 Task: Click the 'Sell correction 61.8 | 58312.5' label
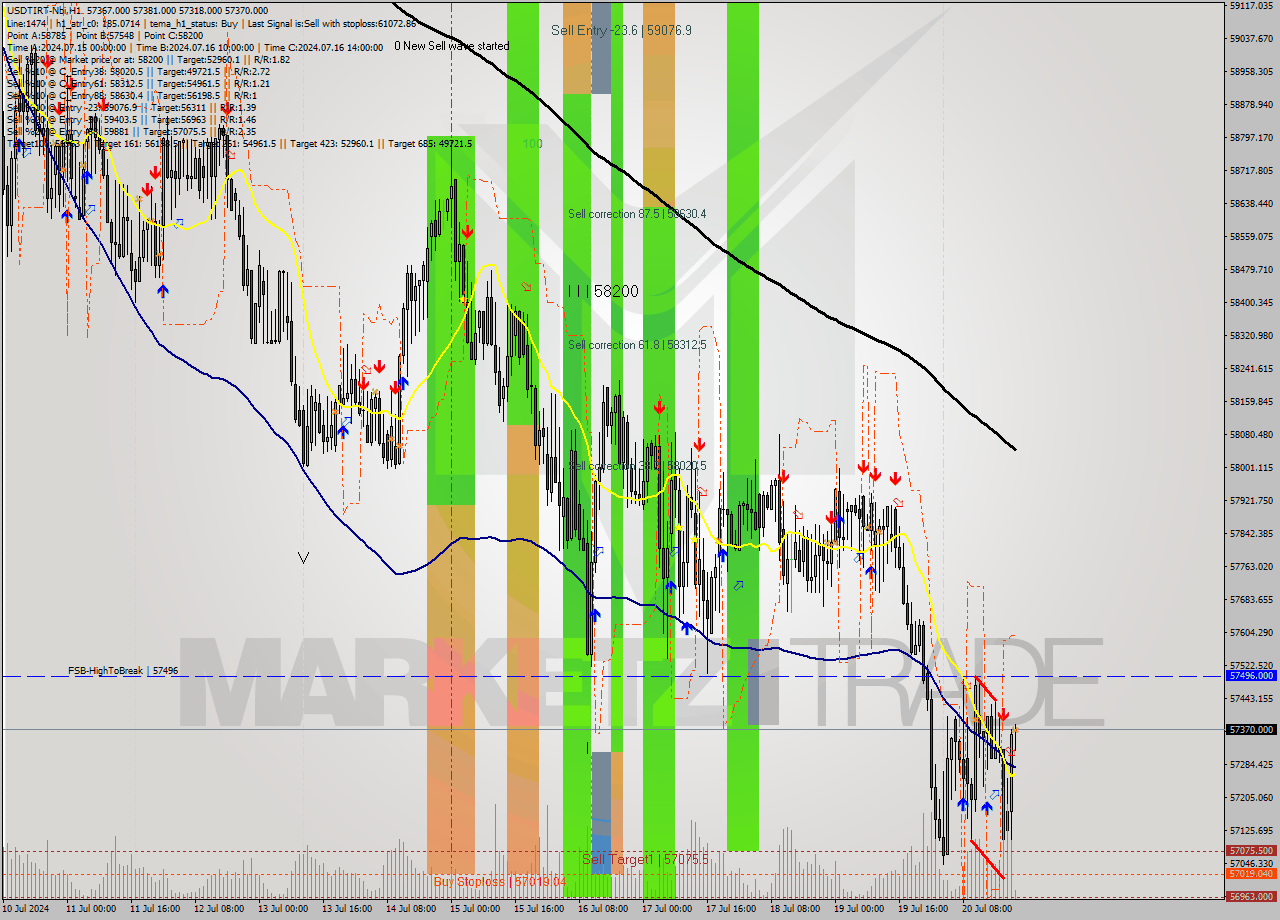click(637, 345)
